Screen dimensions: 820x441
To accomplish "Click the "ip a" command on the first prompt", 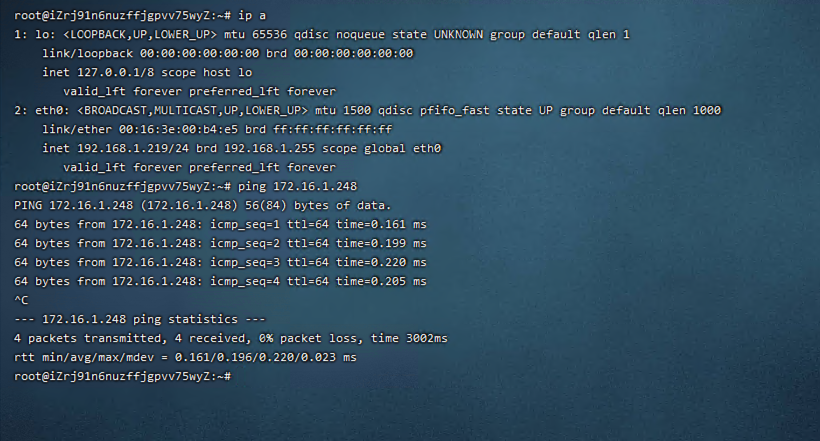I will (x=258, y=16).
